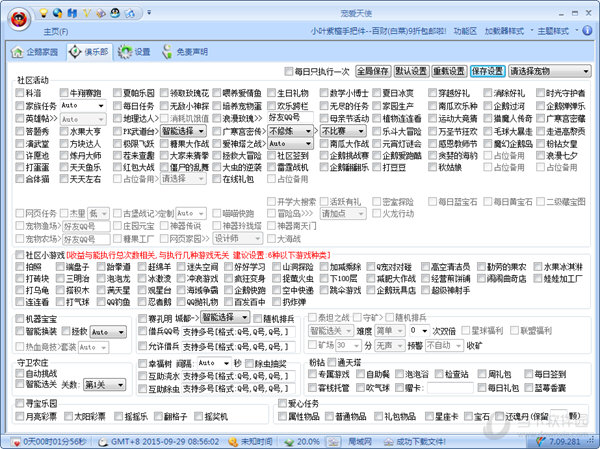Click the heart timer icon in status bar
This screenshot has height=449, width=600.
pos(16,442)
